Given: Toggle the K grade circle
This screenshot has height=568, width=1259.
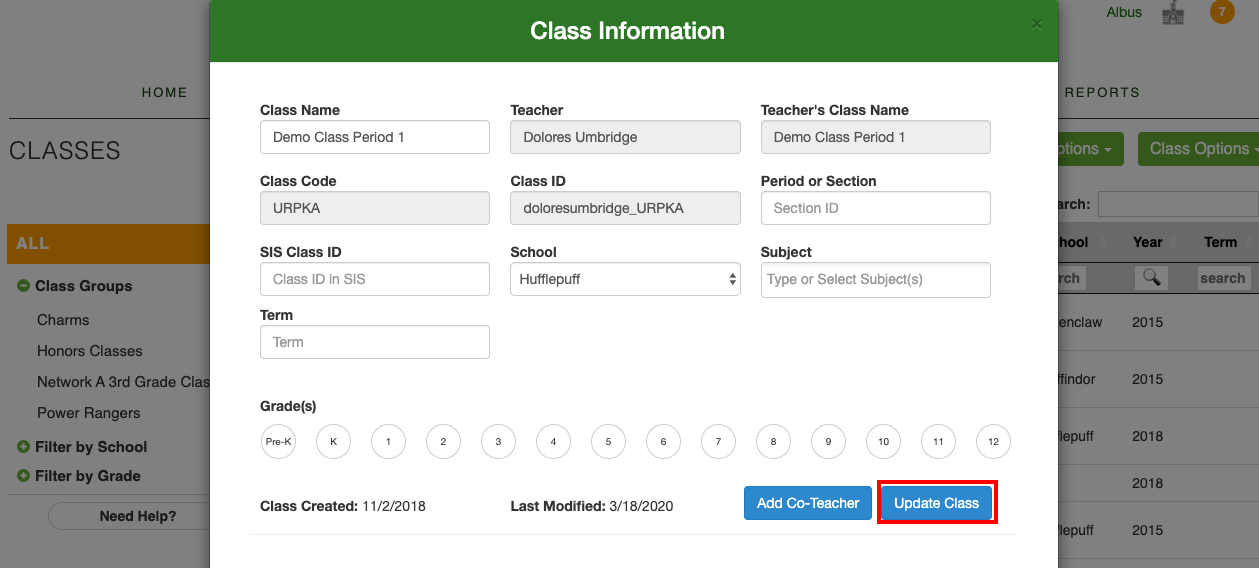Looking at the screenshot, I should pos(333,441).
